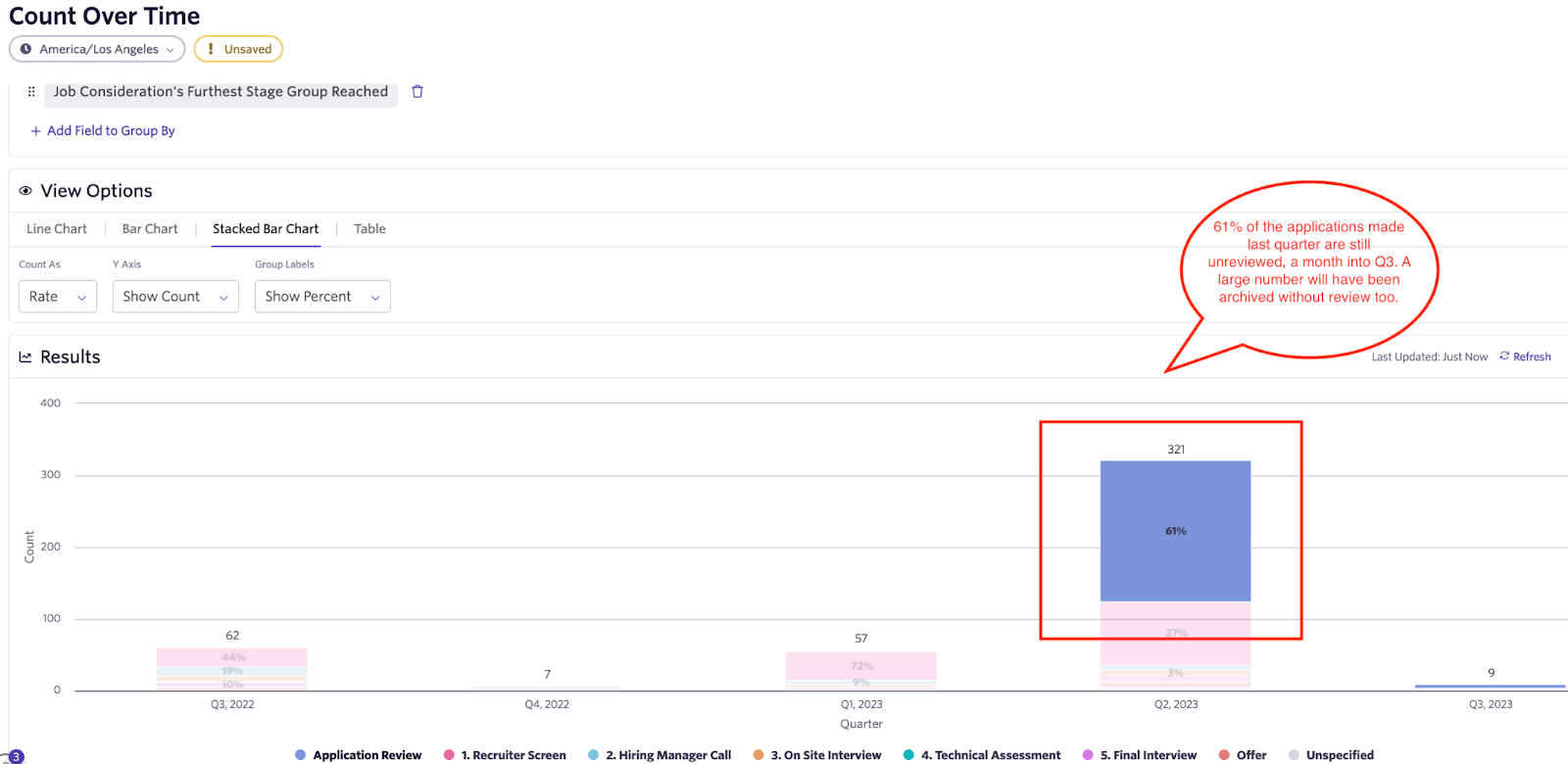Click Add Field to Group By link
The width and height of the screenshot is (1568, 764).
[x=111, y=131]
